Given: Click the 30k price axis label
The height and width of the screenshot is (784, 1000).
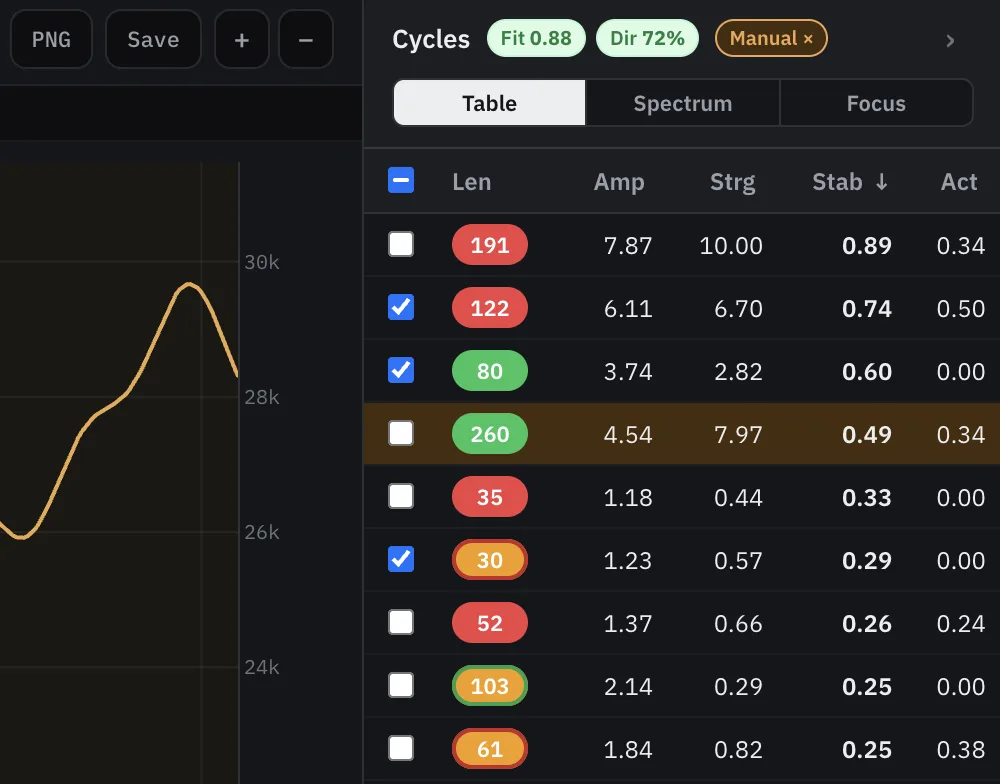Looking at the screenshot, I should point(261,262).
